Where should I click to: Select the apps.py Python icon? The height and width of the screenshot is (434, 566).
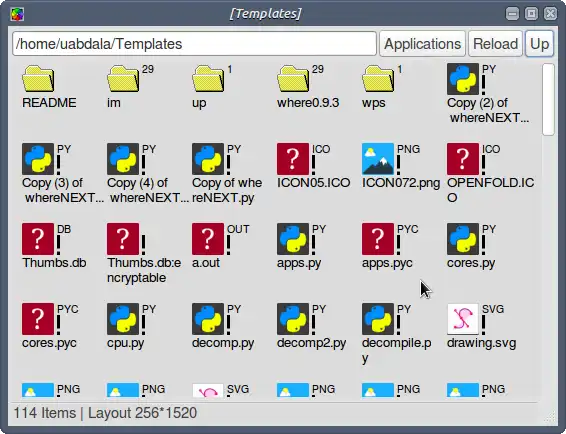[x=293, y=239]
